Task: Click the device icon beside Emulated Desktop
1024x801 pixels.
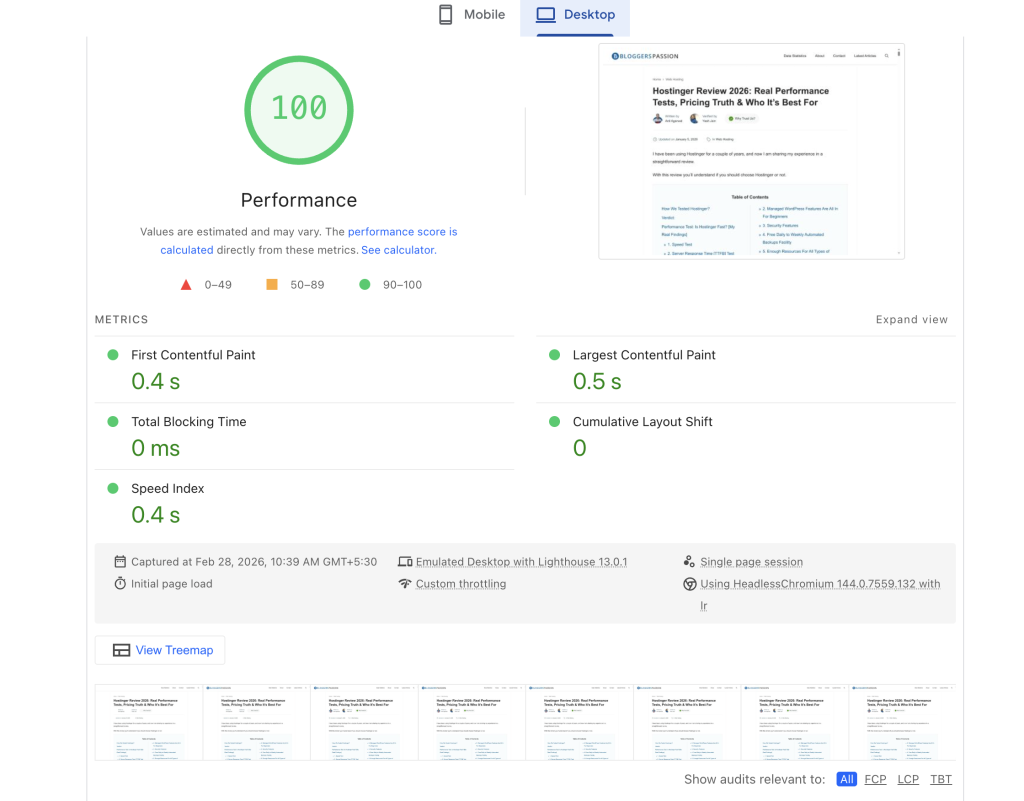Action: coord(405,562)
